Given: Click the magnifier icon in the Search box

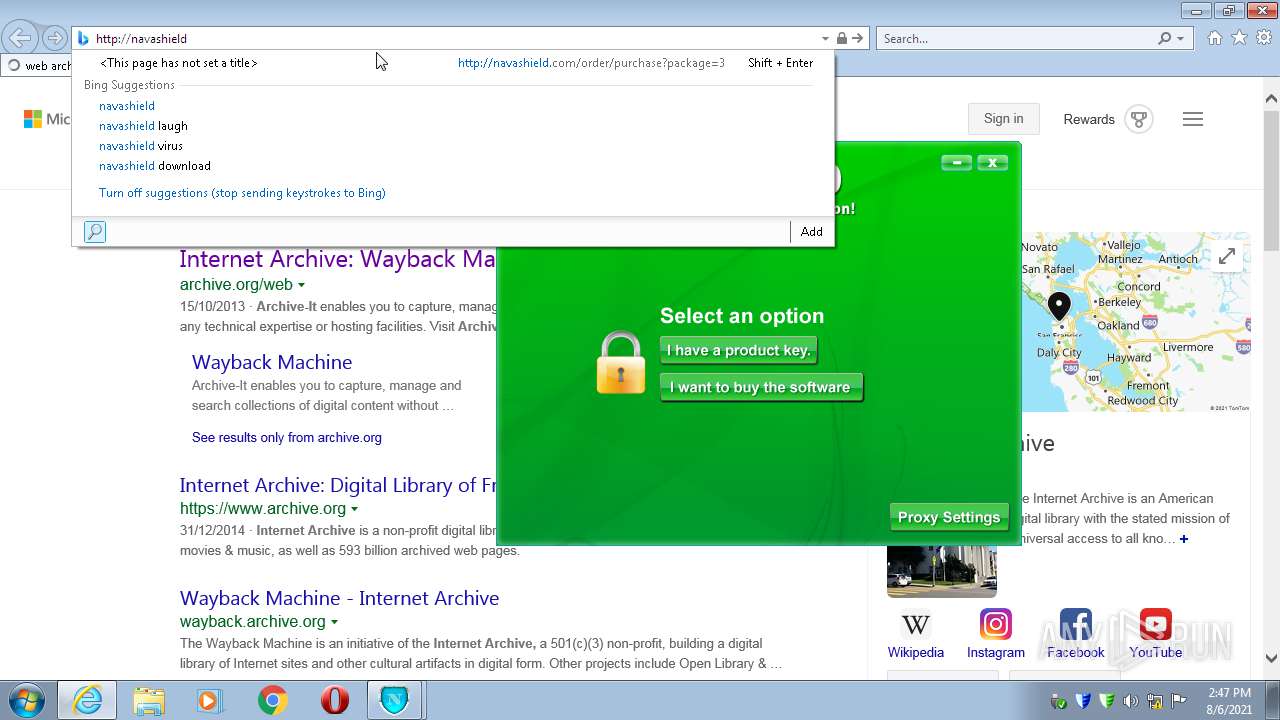Looking at the screenshot, I should click(x=1164, y=38).
